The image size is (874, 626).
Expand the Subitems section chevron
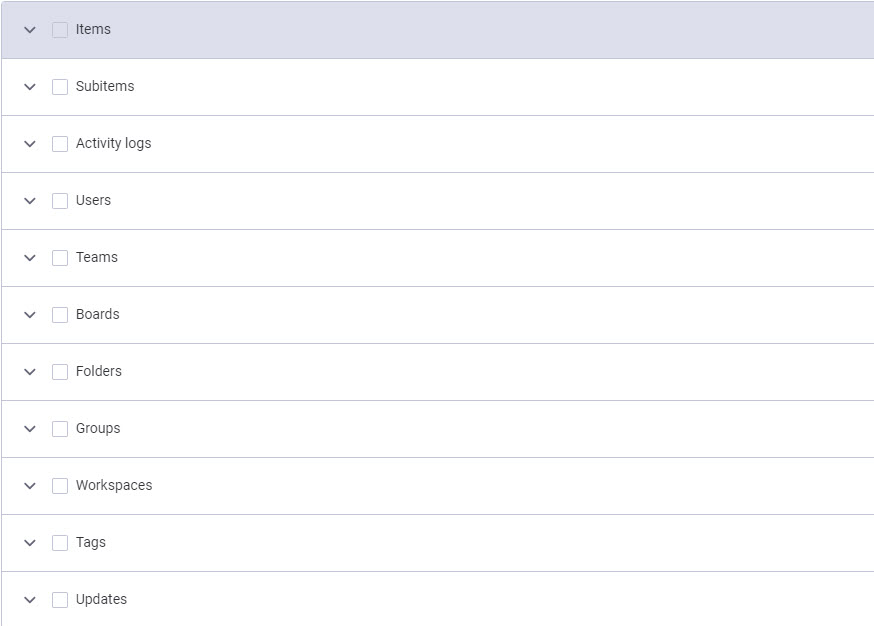pos(30,87)
